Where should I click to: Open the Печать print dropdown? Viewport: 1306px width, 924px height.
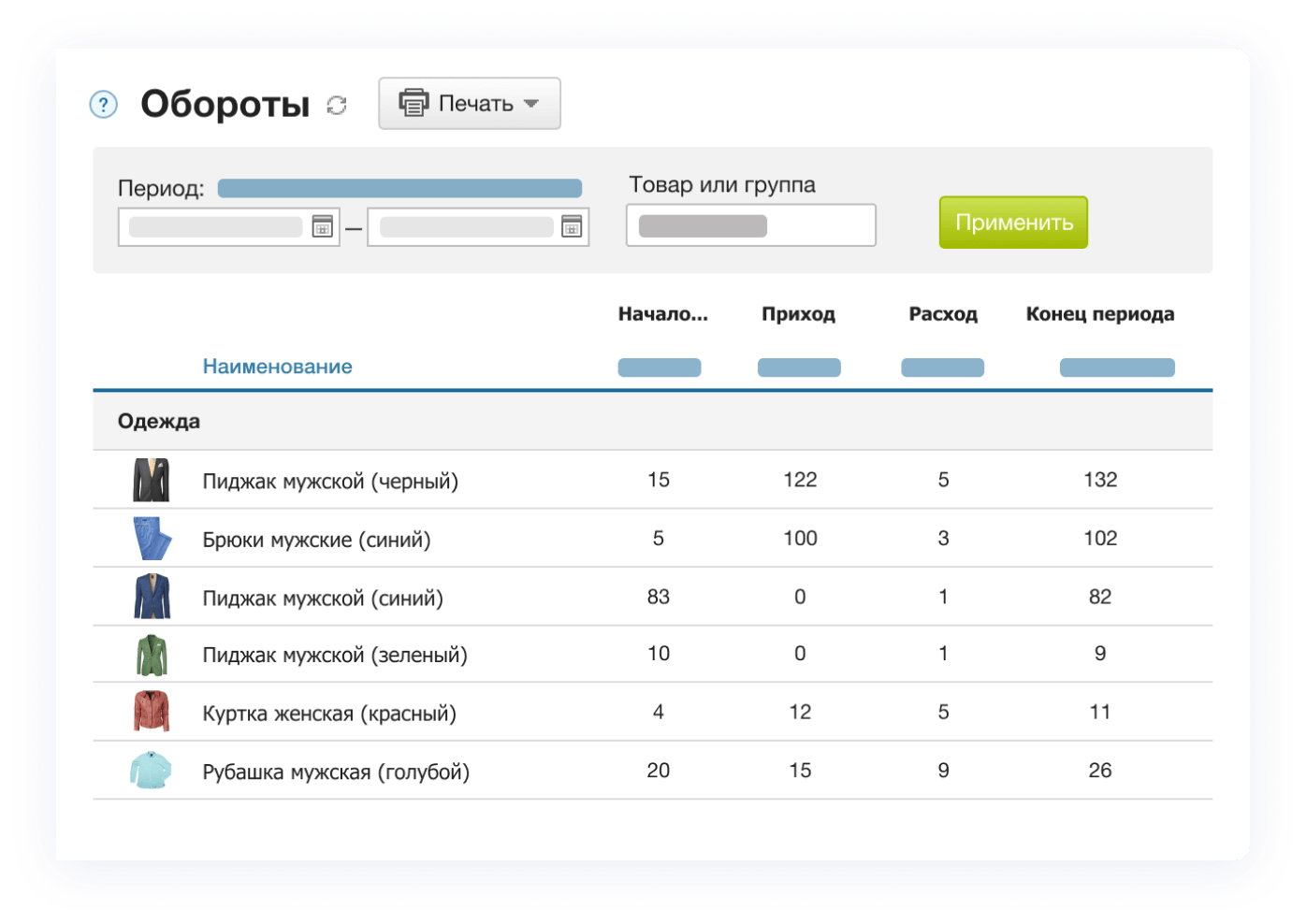469,104
